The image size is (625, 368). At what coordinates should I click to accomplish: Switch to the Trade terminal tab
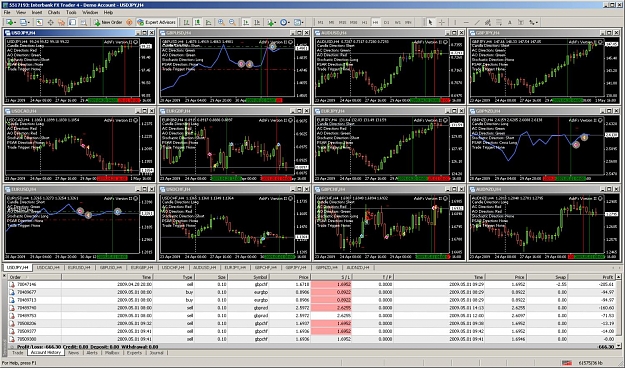coord(18,353)
